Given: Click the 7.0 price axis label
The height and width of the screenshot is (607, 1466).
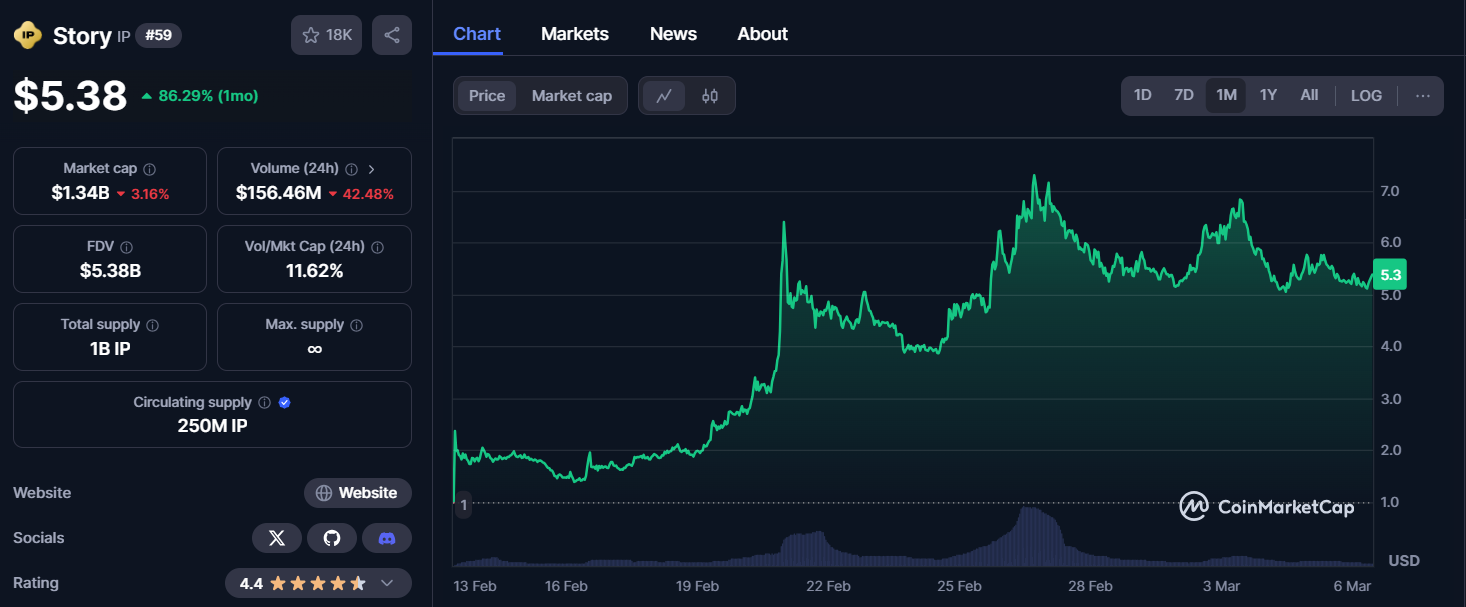Looking at the screenshot, I should pos(1389,191).
